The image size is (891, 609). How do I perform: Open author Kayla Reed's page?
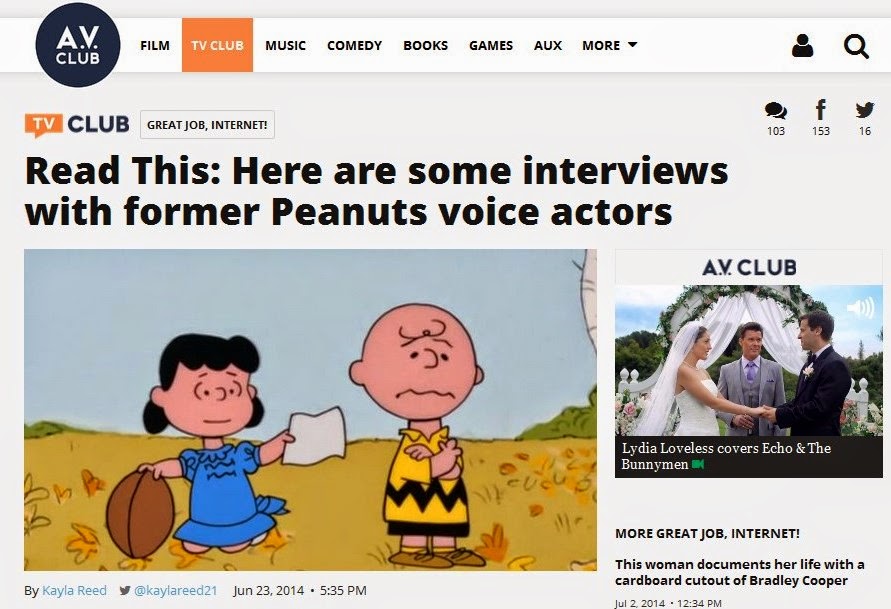74,590
